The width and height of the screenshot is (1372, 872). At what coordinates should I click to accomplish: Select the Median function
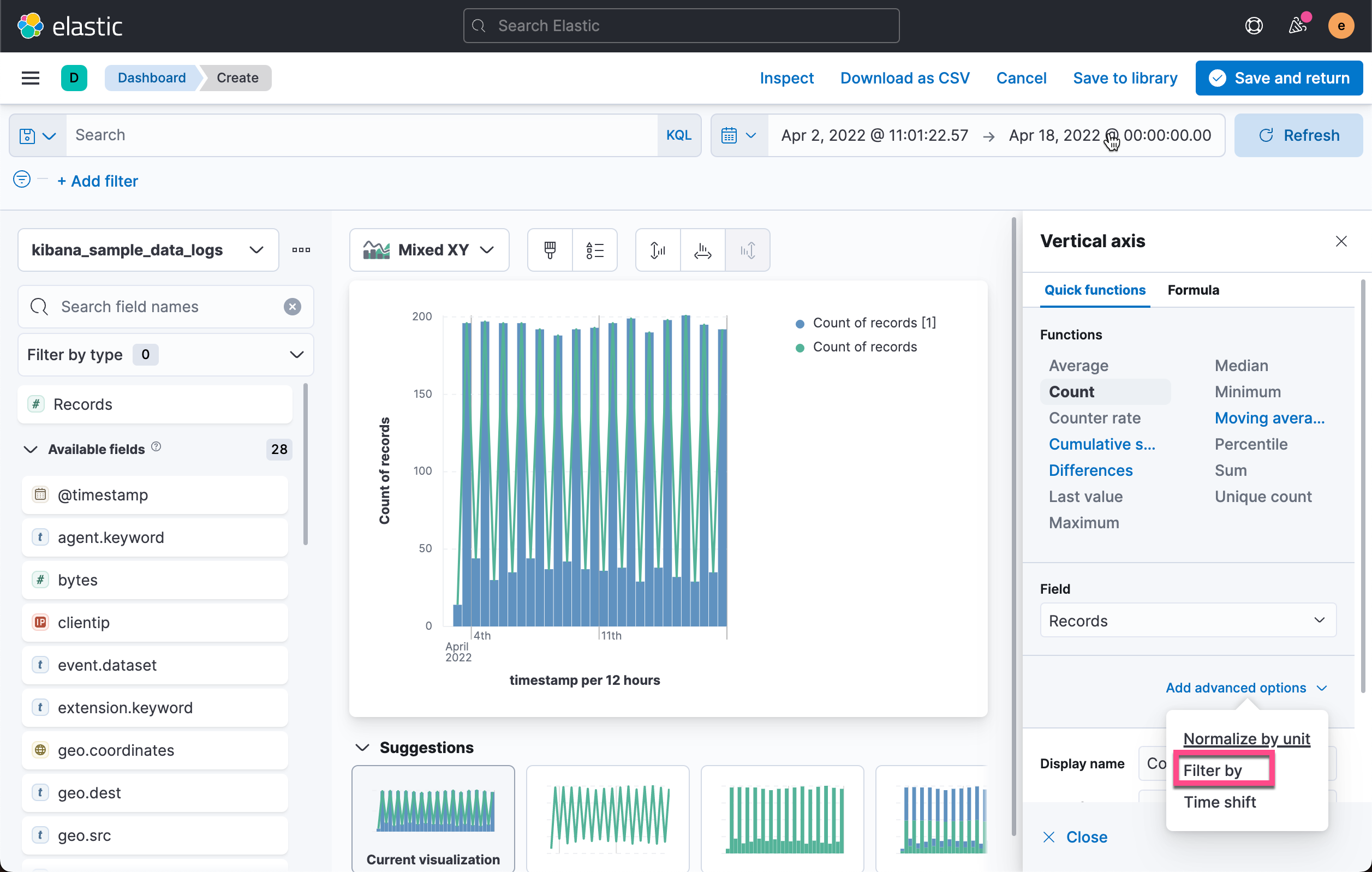(x=1241, y=365)
